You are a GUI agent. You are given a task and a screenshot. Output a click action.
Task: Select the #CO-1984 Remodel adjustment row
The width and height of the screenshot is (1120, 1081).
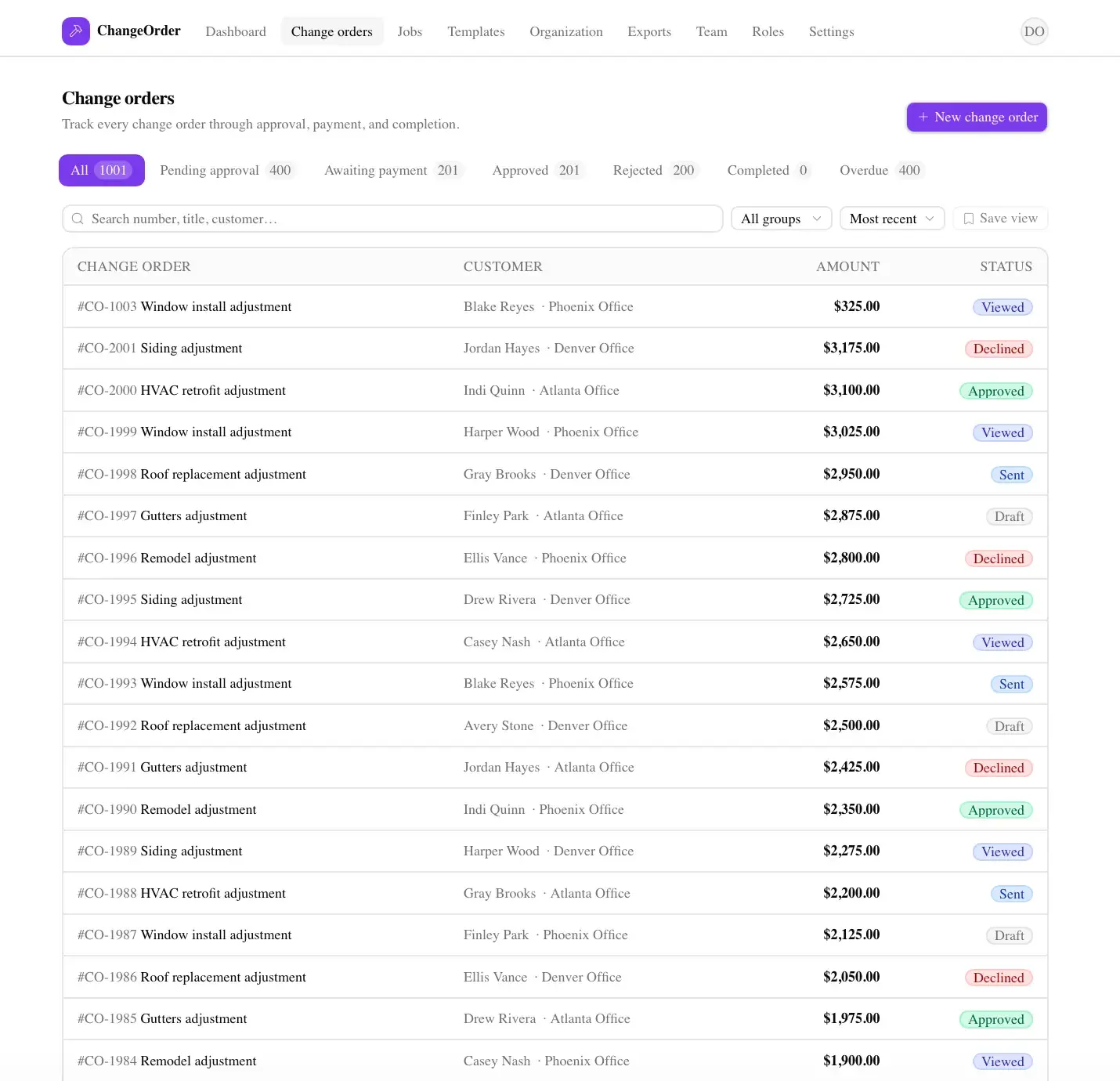point(555,1061)
